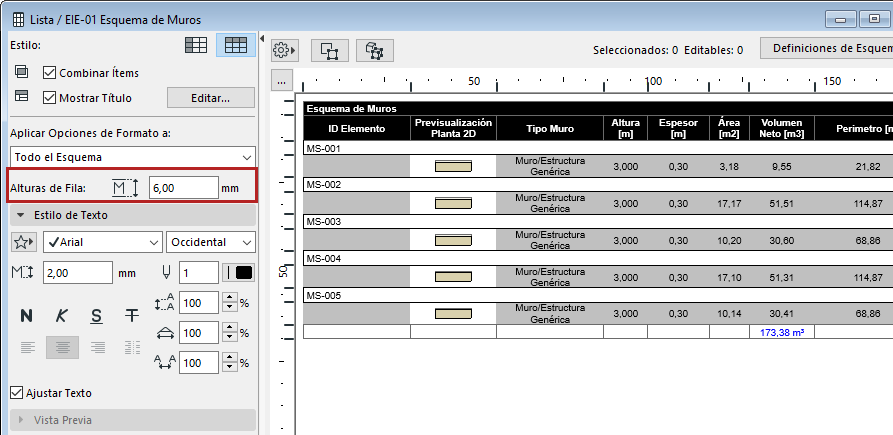Increase line spacing with up arrow

click(x=229, y=298)
